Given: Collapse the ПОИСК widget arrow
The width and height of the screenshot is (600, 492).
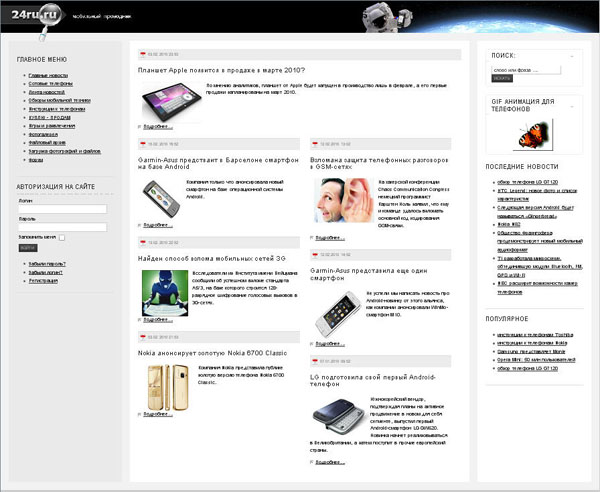Looking at the screenshot, I should point(572,56).
